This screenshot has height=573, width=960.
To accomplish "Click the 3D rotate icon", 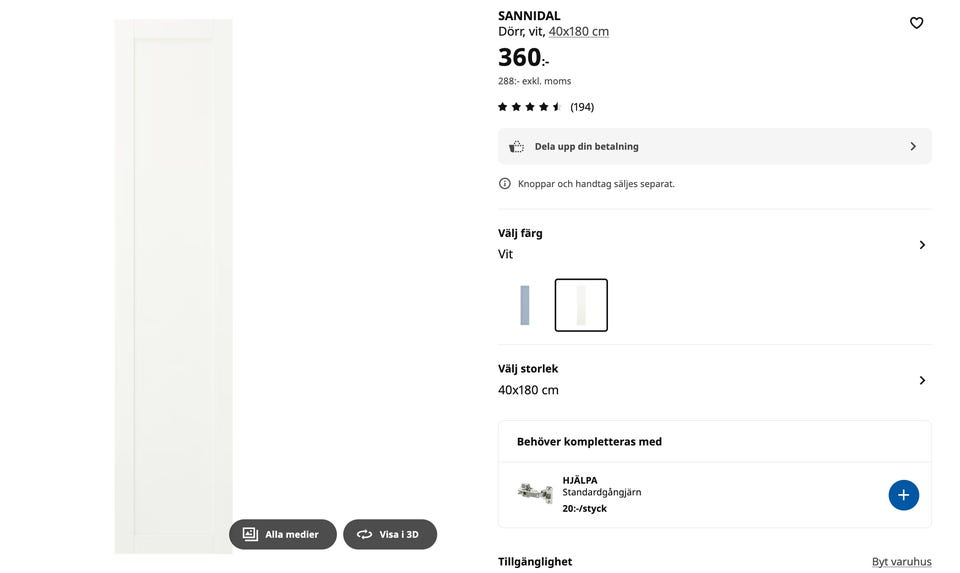I will tap(364, 534).
